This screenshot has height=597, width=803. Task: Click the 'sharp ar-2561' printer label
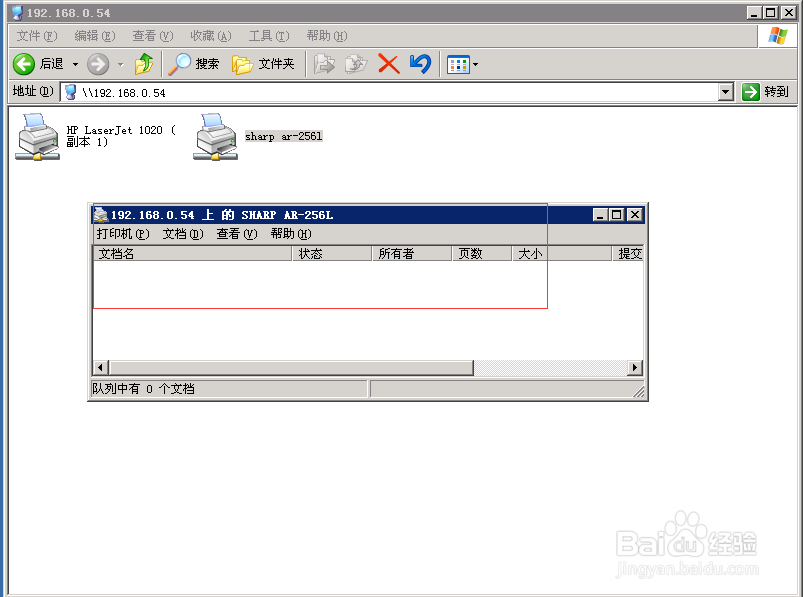pyautogui.click(x=284, y=136)
